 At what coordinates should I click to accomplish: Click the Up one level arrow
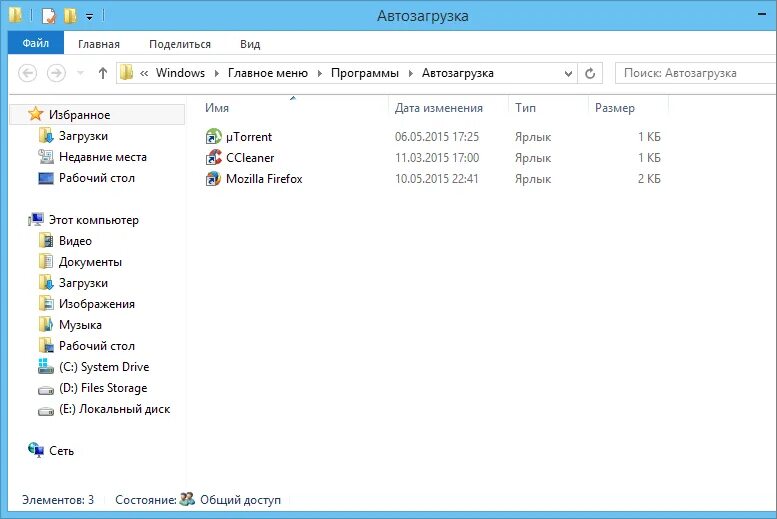pos(103,73)
